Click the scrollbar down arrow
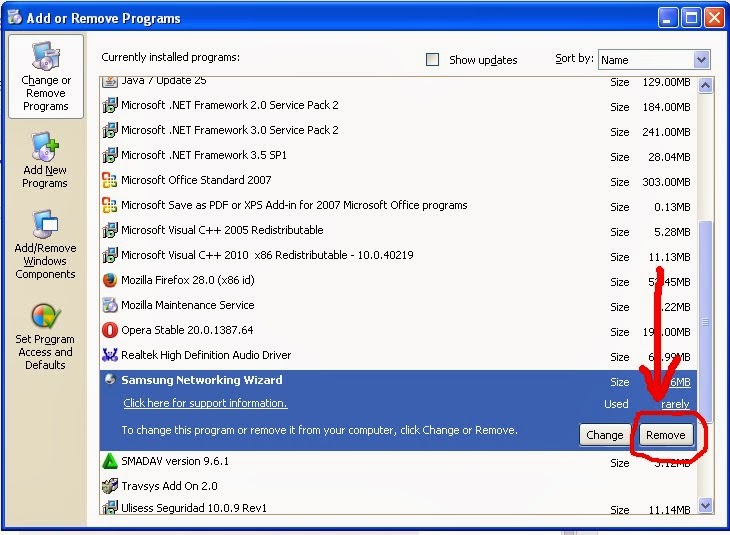This screenshot has width=730, height=535. tap(705, 505)
